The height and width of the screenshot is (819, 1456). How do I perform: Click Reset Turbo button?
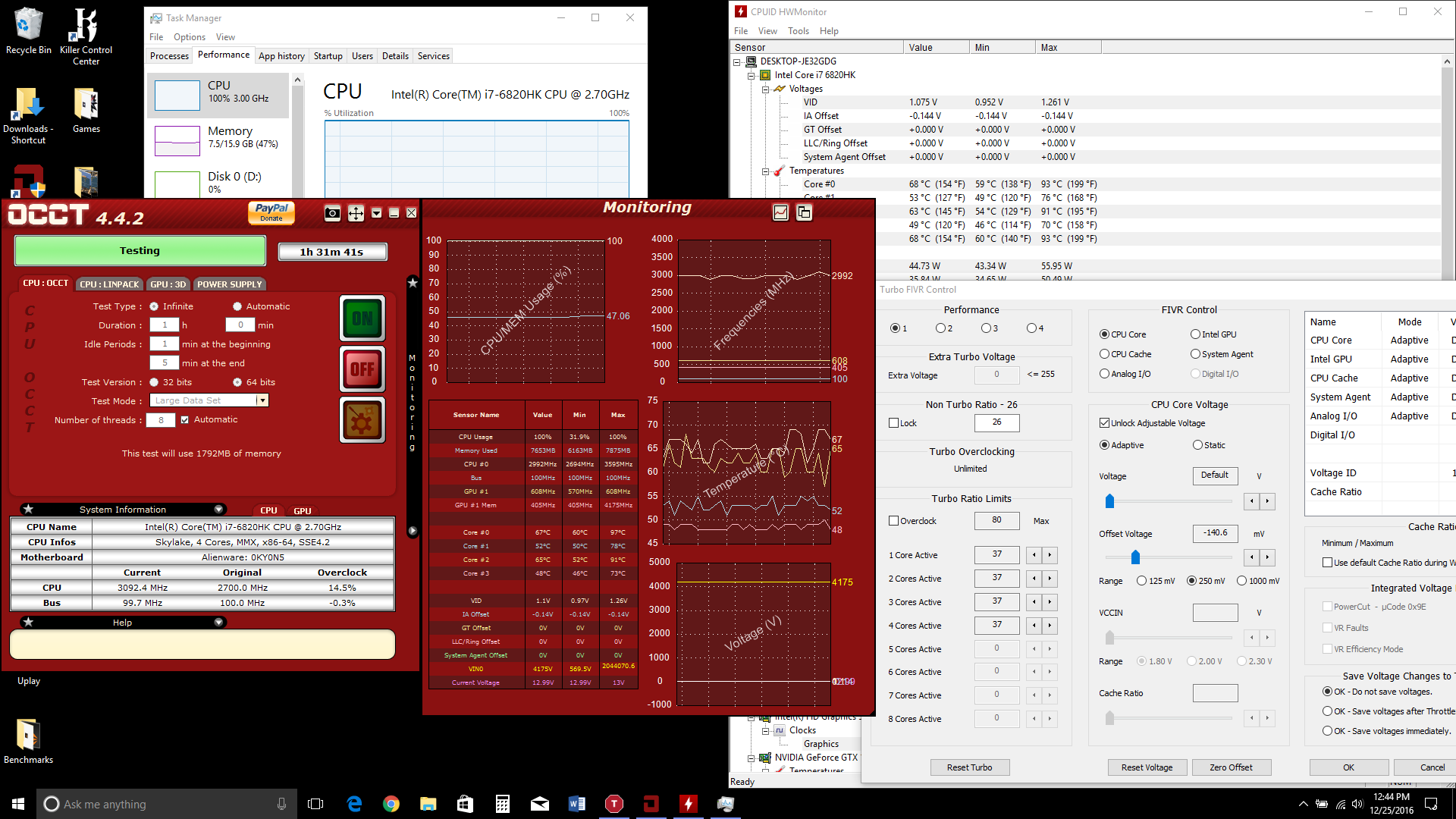969,767
